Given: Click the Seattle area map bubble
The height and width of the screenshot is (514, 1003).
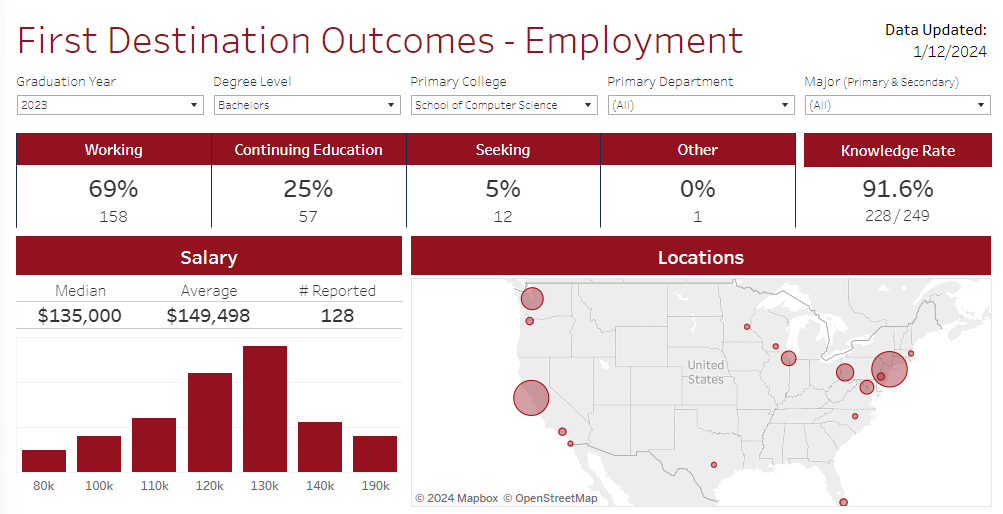Looking at the screenshot, I should coord(532,299).
